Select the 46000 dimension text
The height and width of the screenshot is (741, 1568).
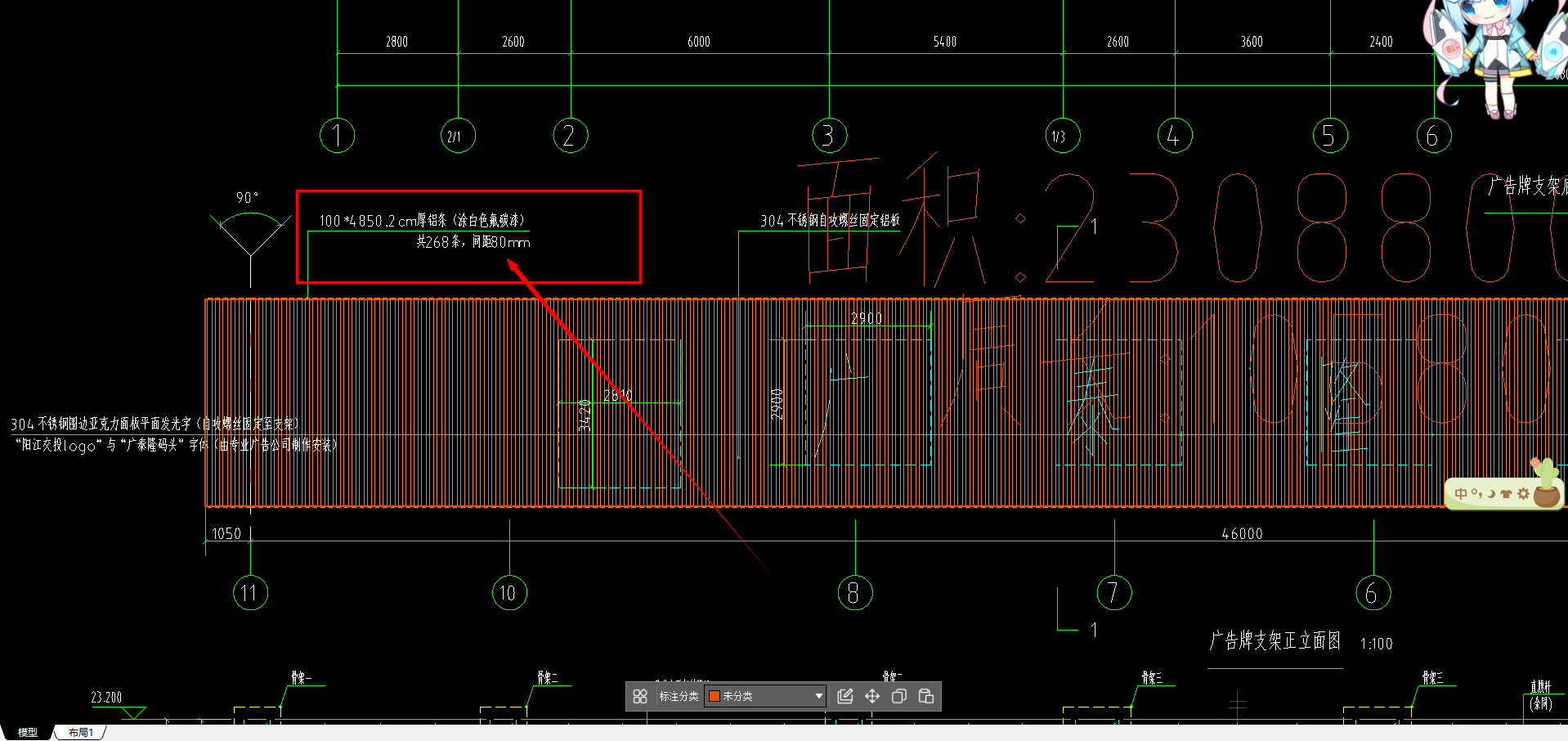tap(1243, 534)
